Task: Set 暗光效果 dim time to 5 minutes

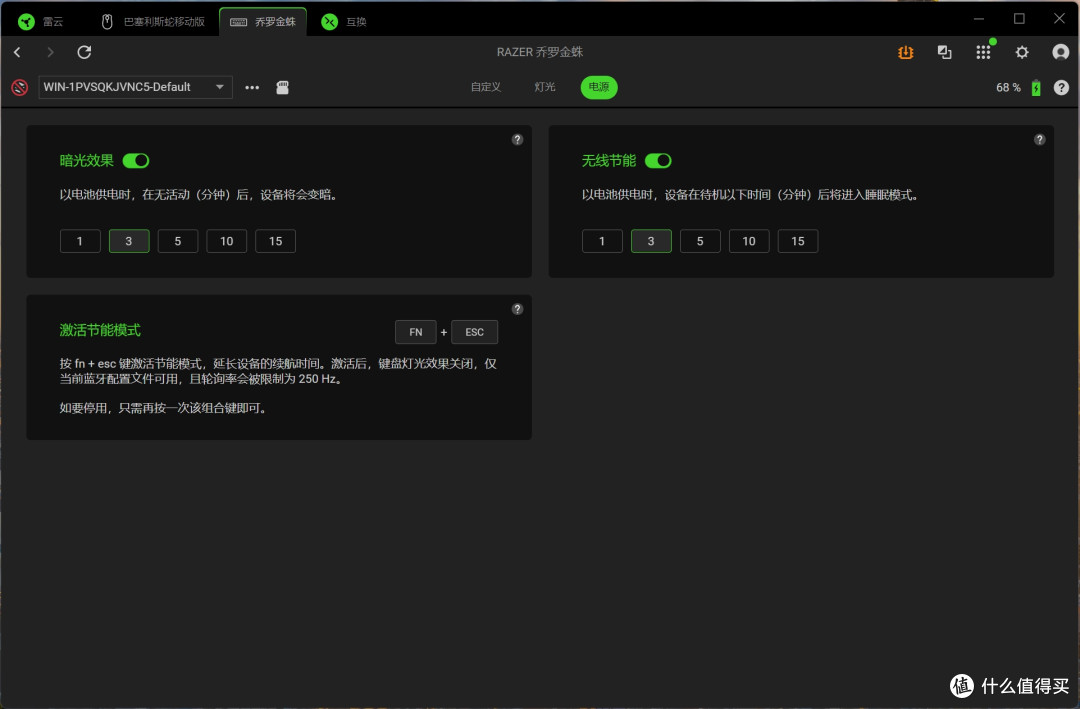Action: point(178,241)
